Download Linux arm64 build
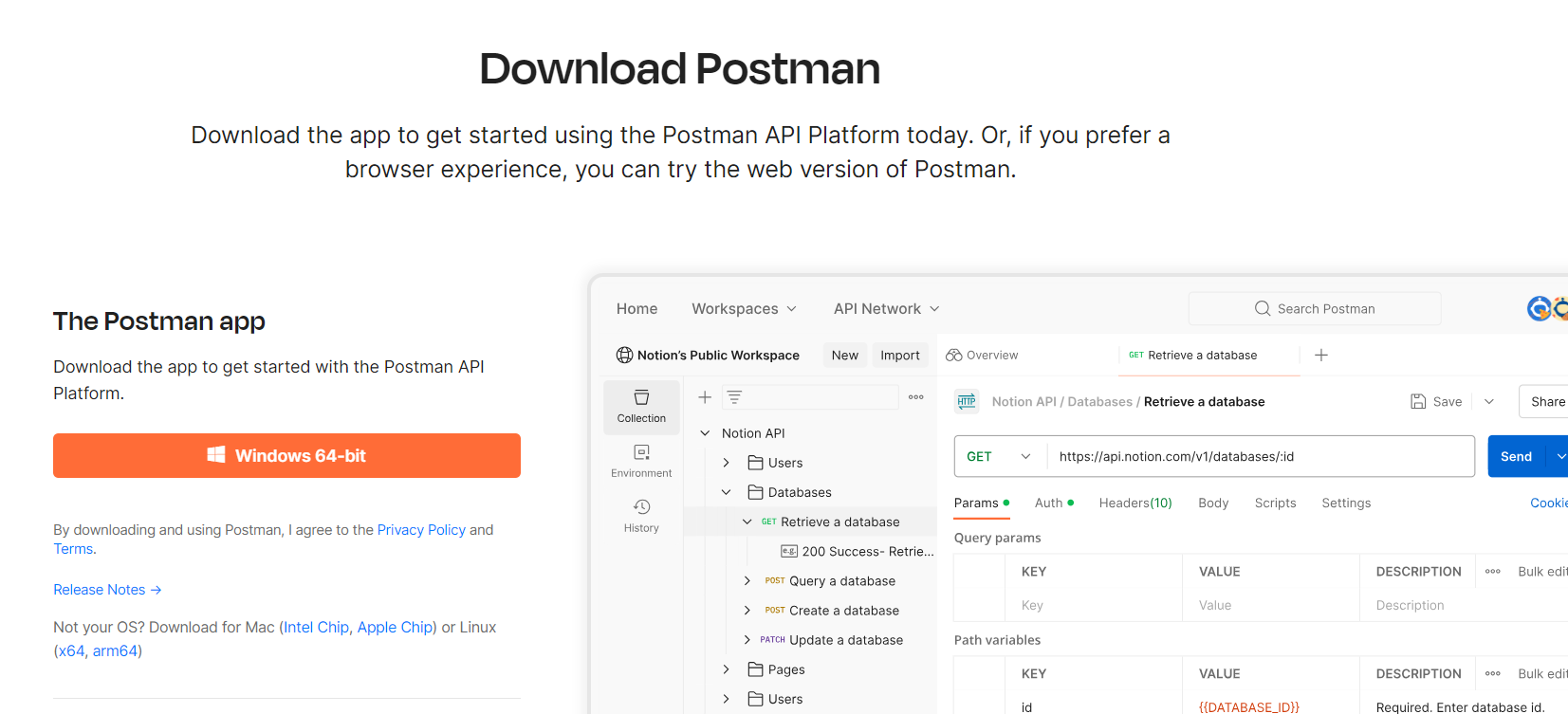Image resolution: width=1568 pixels, height=714 pixels. point(115,651)
